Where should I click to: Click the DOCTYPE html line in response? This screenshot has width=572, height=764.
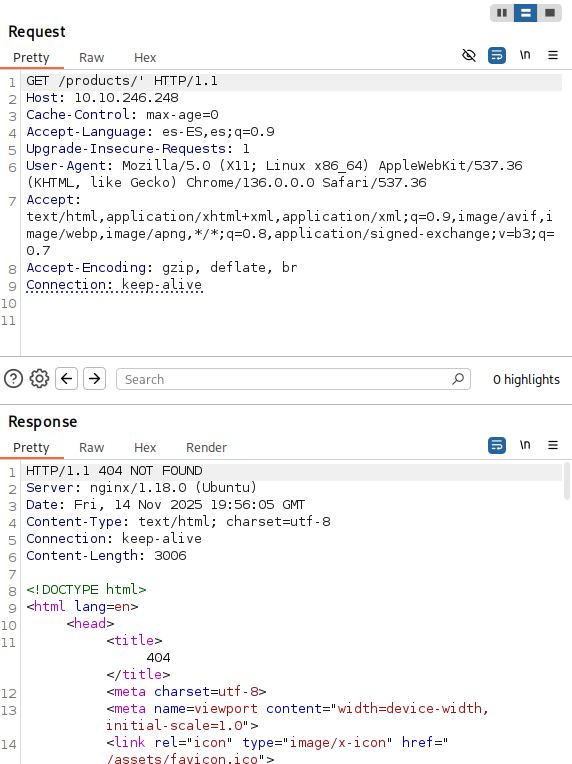(86, 590)
